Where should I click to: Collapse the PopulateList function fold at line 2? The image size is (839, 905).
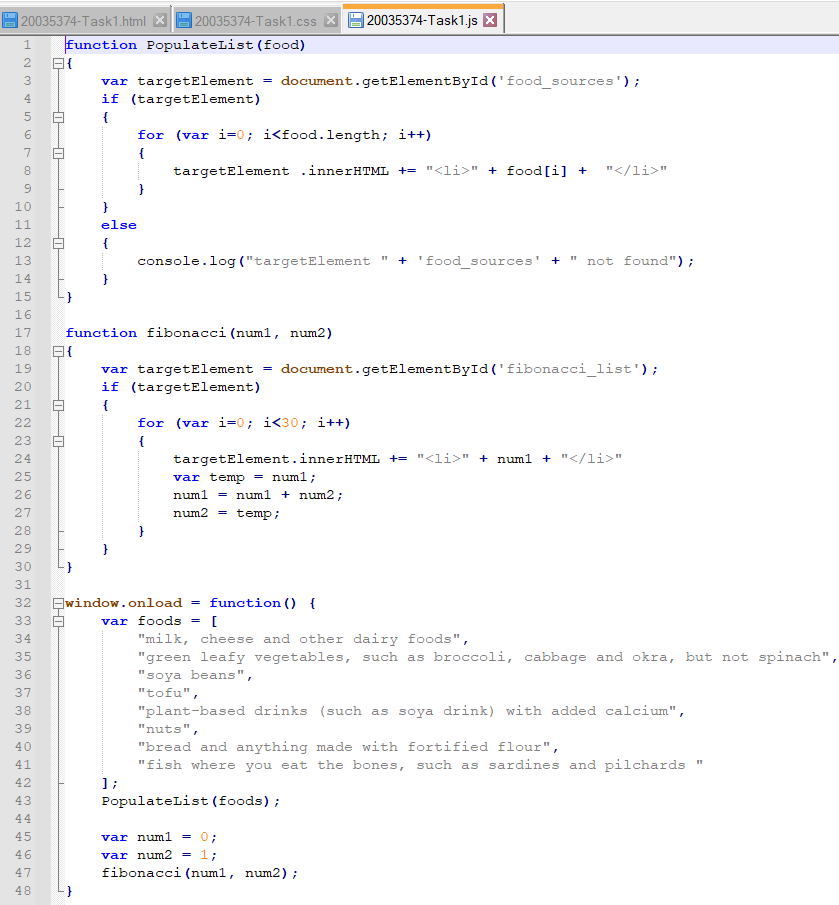click(x=58, y=63)
